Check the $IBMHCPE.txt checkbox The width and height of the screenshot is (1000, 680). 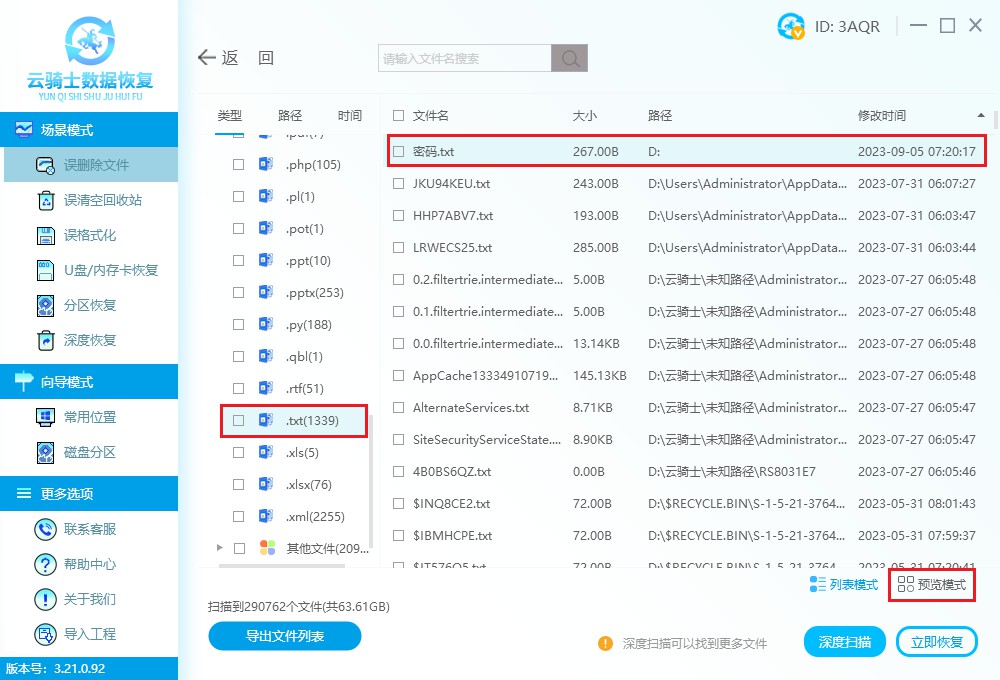(x=399, y=536)
